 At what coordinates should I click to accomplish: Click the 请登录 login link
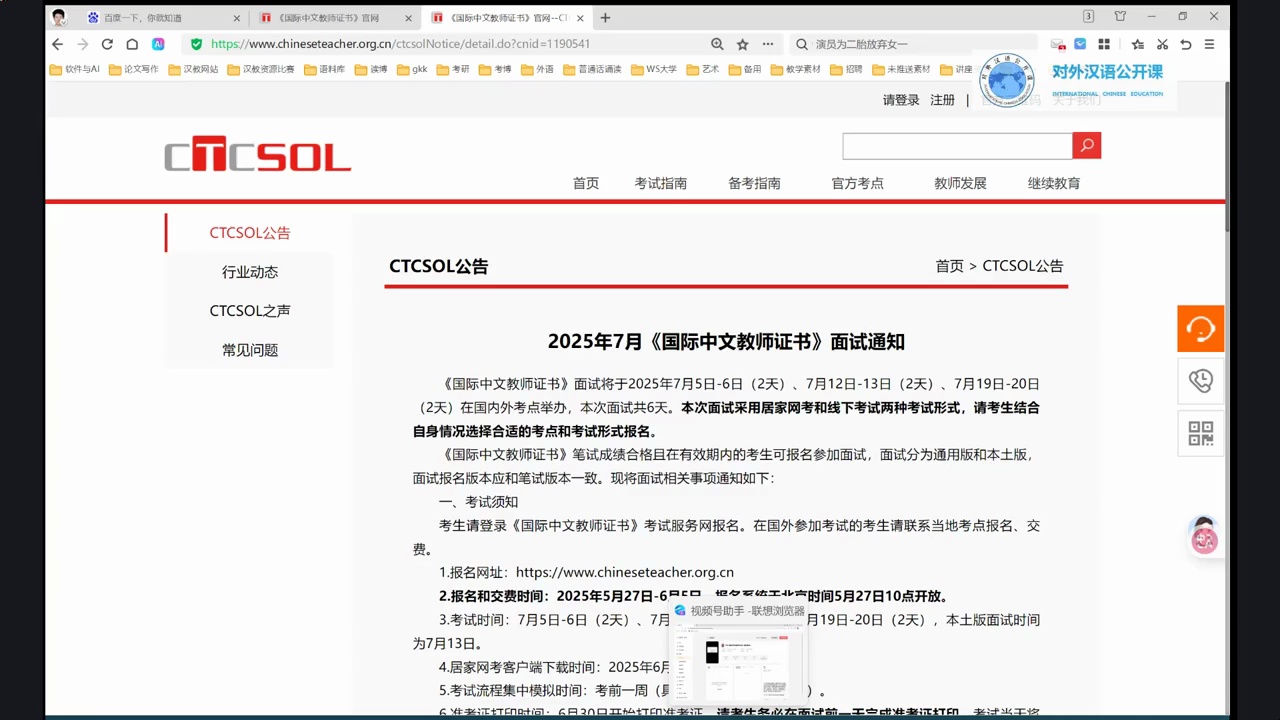900,100
